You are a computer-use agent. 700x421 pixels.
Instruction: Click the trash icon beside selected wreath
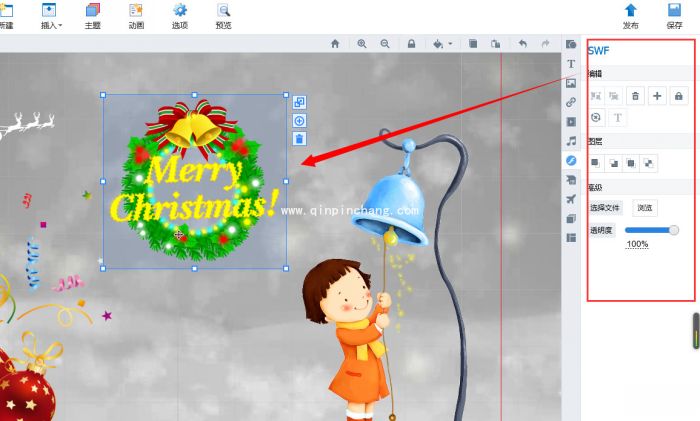click(x=299, y=139)
